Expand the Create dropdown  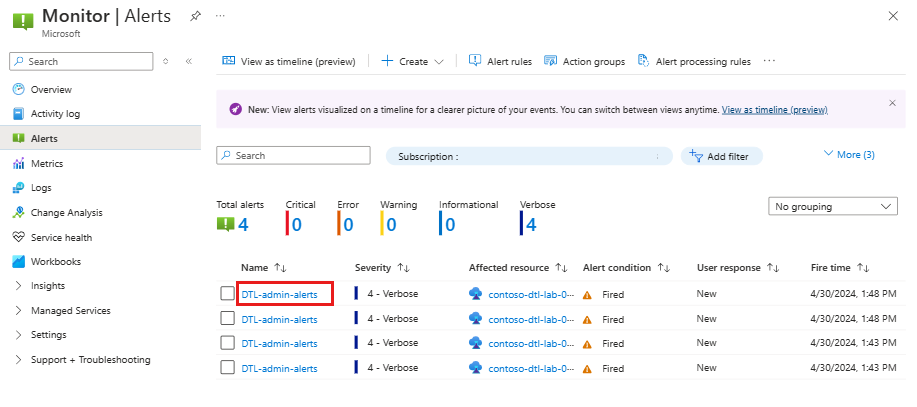[x=412, y=61]
